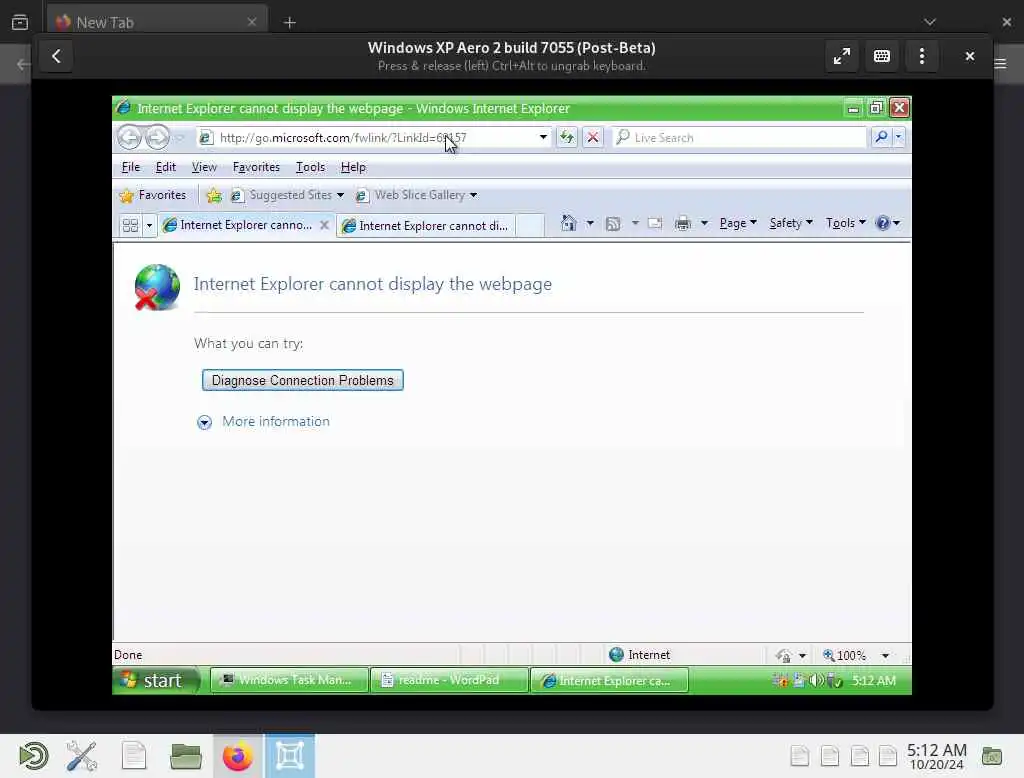
Task: Click in the address bar URL field
Action: [x=374, y=138]
